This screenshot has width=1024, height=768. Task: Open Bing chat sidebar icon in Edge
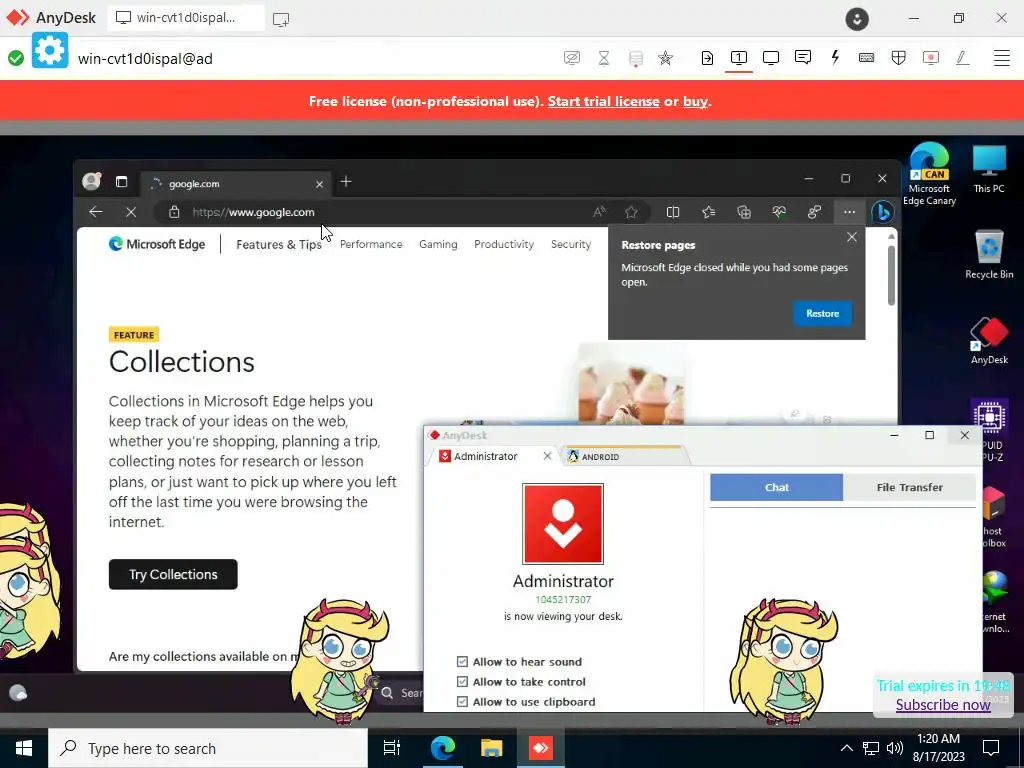tap(883, 212)
